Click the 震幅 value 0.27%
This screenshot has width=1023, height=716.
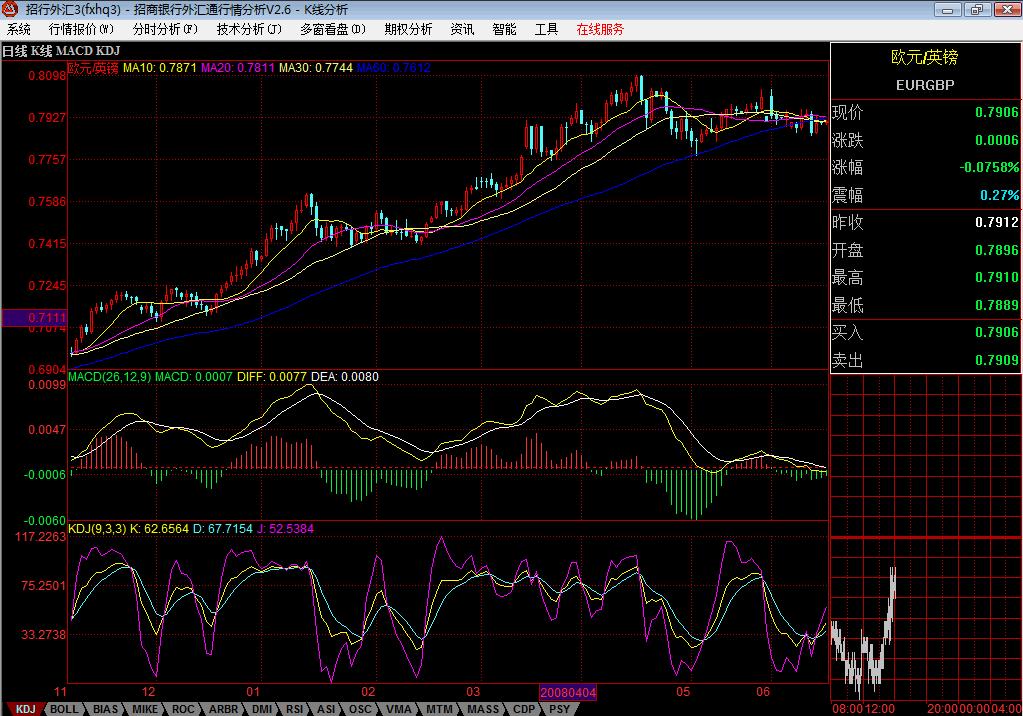(999, 195)
